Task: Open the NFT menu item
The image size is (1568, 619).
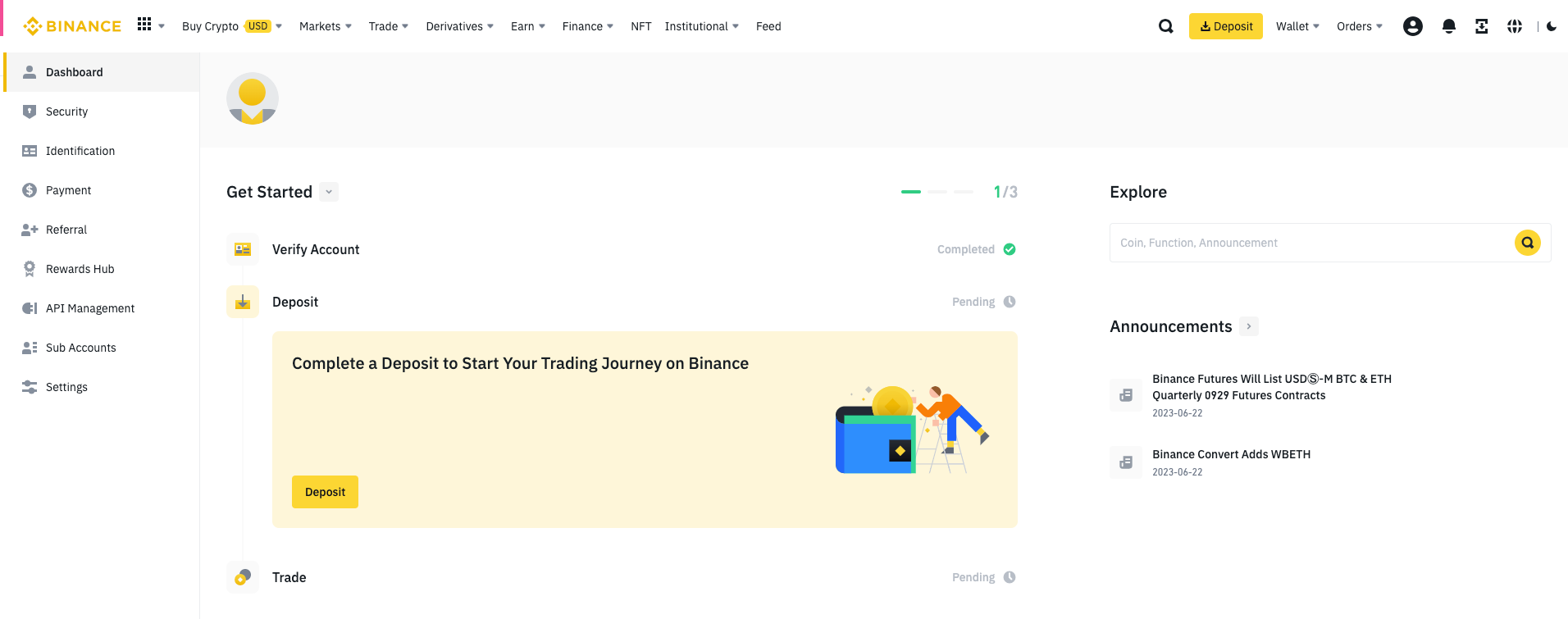Action: click(x=641, y=26)
